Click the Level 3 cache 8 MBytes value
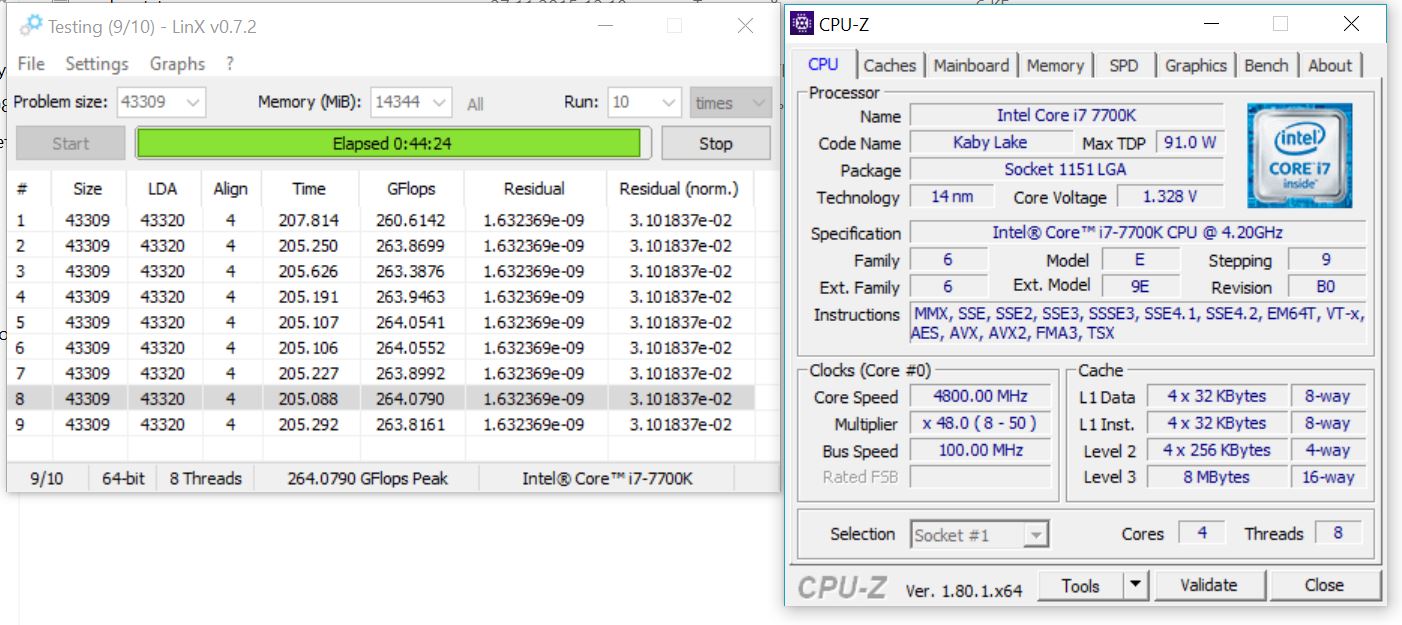1402x625 pixels. pyautogui.click(x=1216, y=477)
